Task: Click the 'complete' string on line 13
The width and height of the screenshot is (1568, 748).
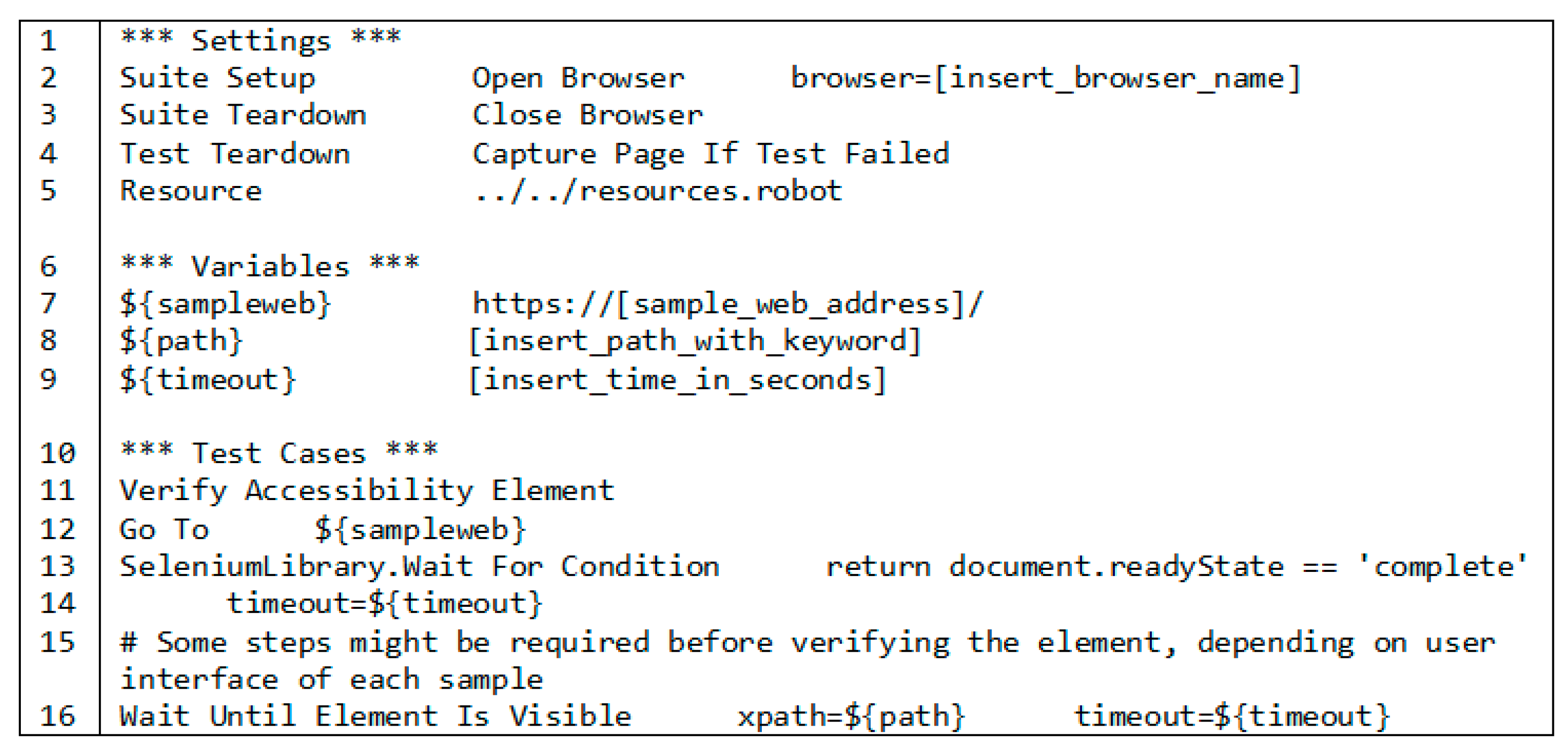Action: pyautogui.click(x=1442, y=567)
